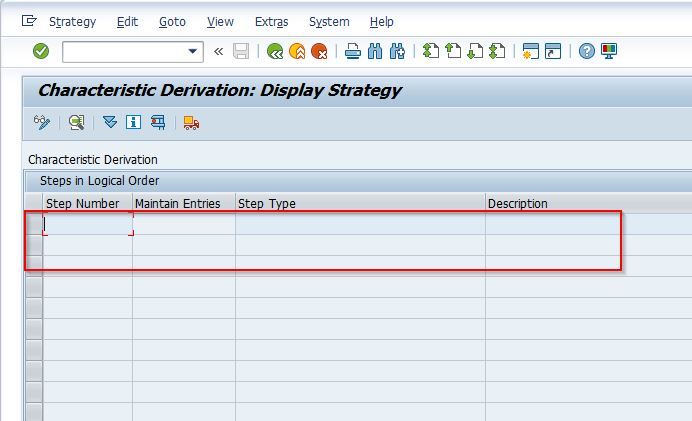Image resolution: width=692 pixels, height=421 pixels.
Task: Open the Extras menu
Action: click(x=271, y=22)
